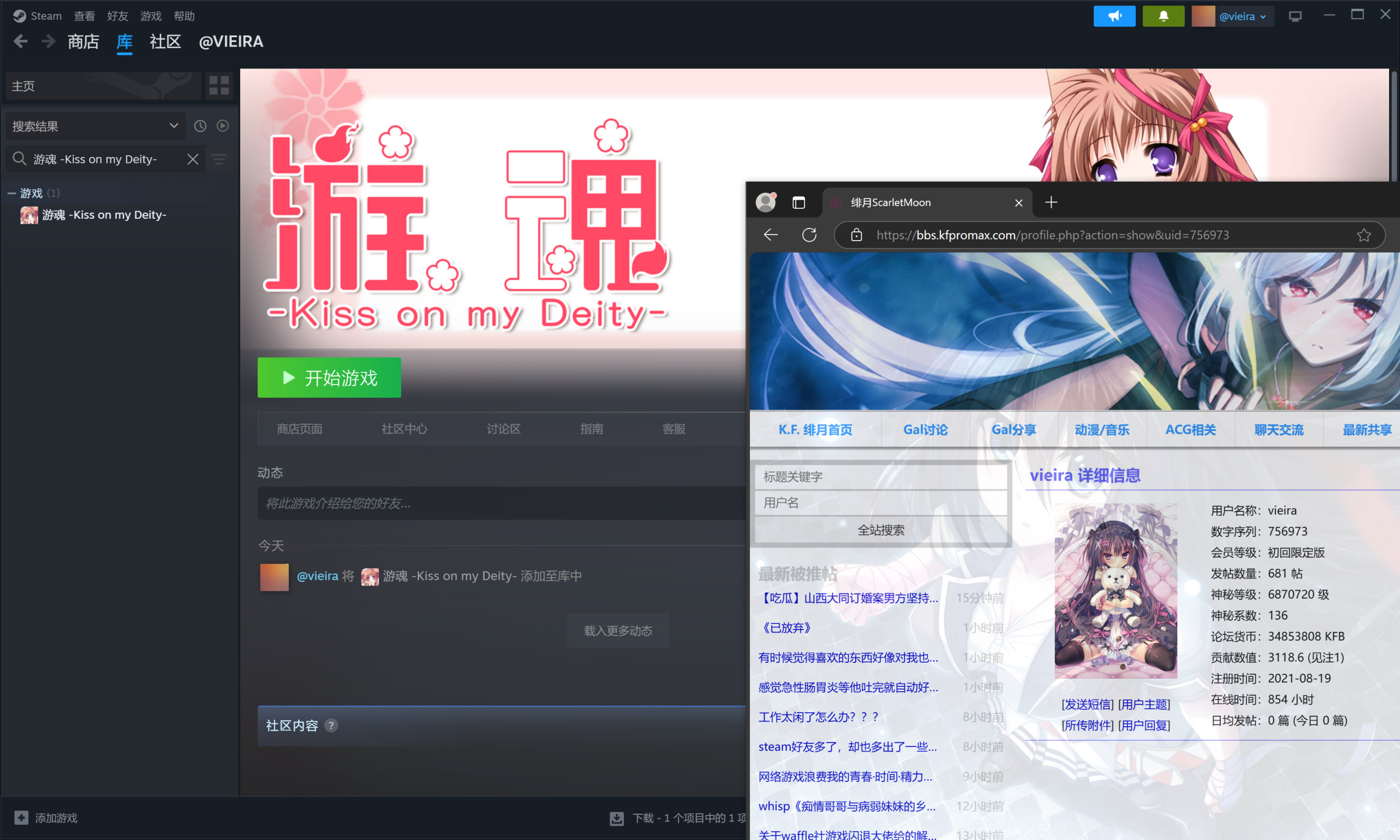Expand the 搜索结果 collection dropdown
The image size is (1400, 840).
[x=95, y=126]
